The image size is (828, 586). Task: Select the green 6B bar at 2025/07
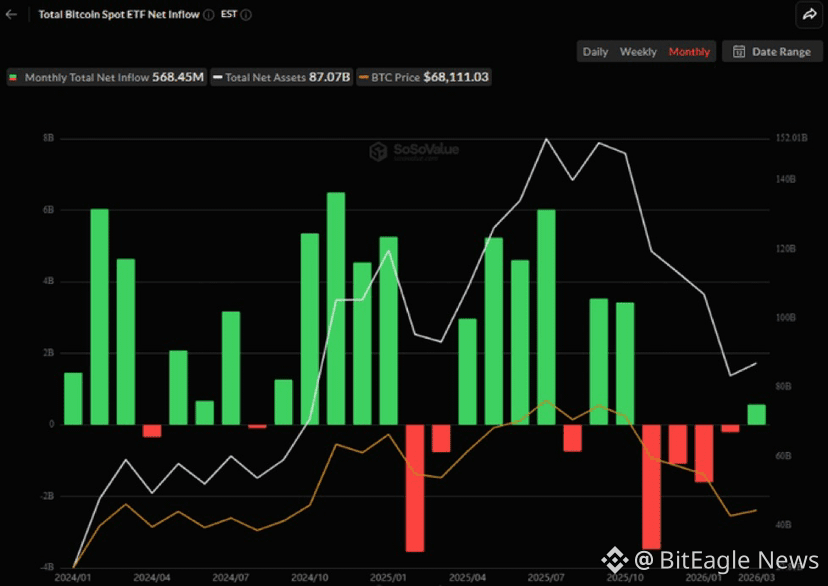click(x=546, y=317)
